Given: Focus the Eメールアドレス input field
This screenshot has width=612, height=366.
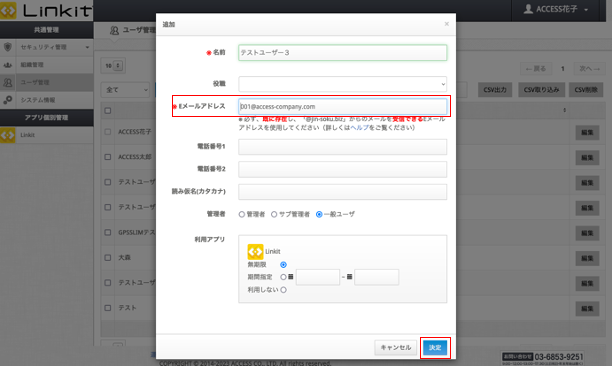Looking at the screenshot, I should tap(342, 107).
